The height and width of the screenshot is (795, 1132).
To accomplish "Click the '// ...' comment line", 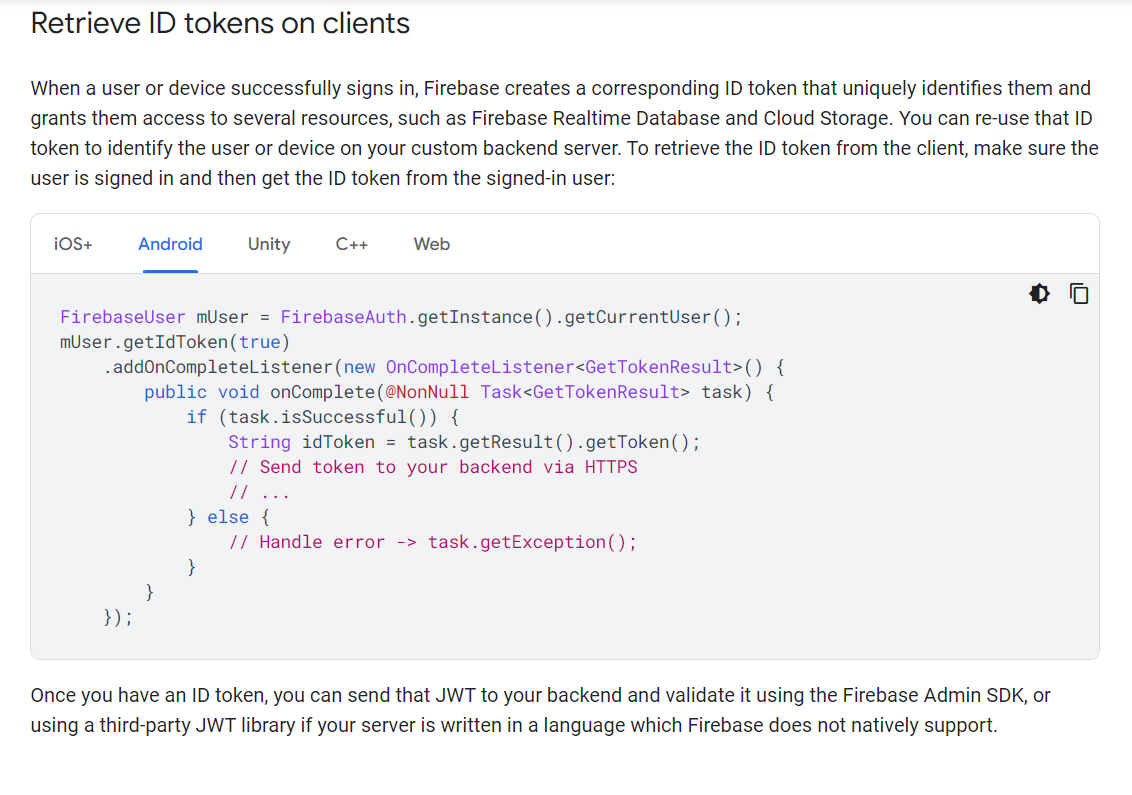I will (259, 492).
